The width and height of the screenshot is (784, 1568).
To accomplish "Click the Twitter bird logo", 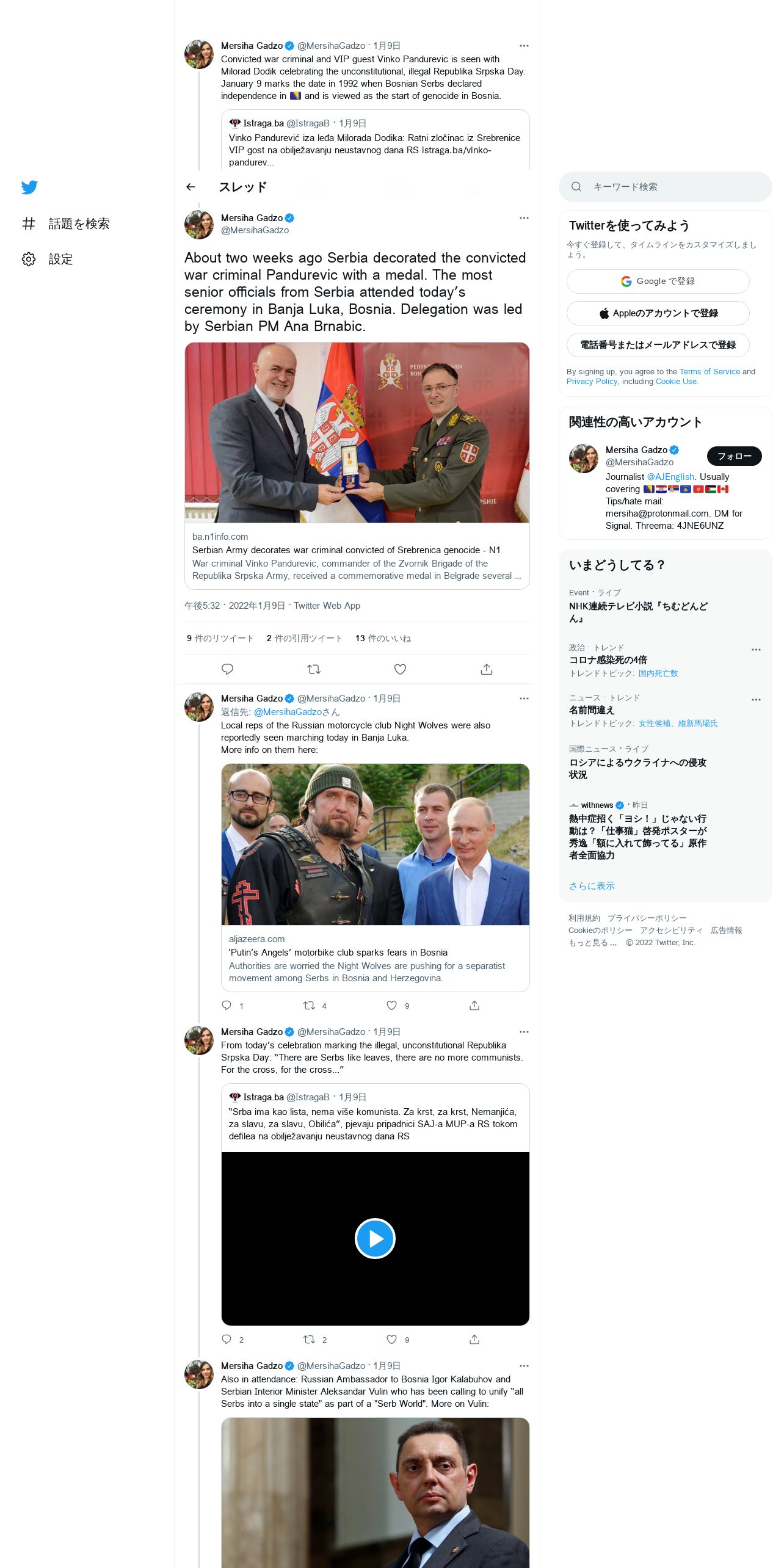I will 29,187.
